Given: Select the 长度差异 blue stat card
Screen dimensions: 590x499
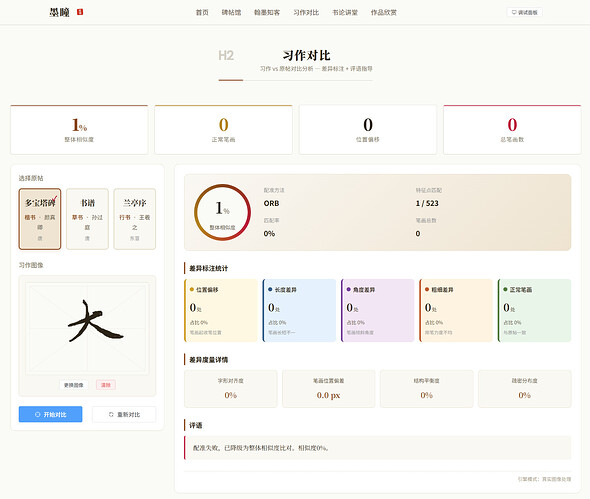Looking at the screenshot, I should pyautogui.click(x=300, y=310).
